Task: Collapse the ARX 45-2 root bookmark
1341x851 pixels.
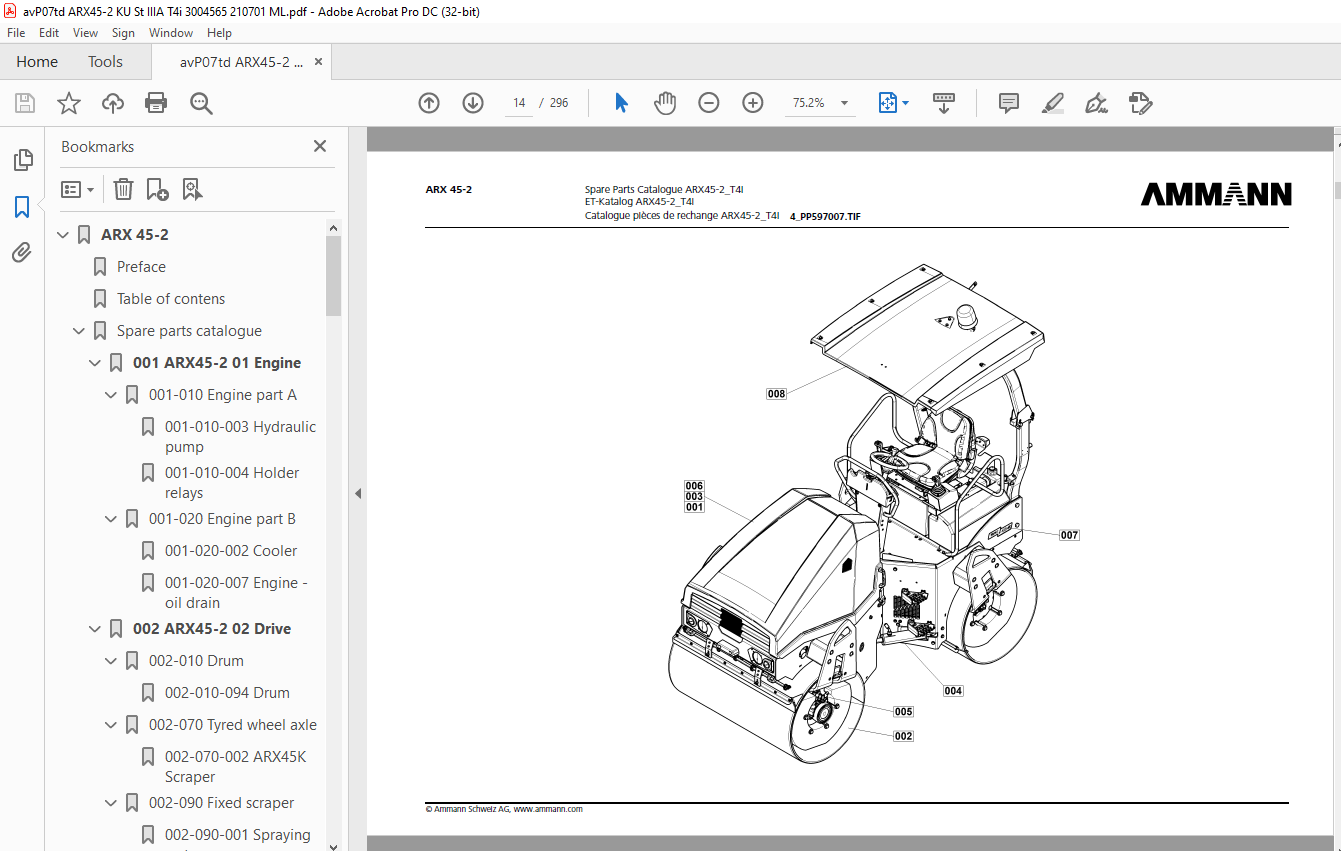Action: (x=63, y=235)
